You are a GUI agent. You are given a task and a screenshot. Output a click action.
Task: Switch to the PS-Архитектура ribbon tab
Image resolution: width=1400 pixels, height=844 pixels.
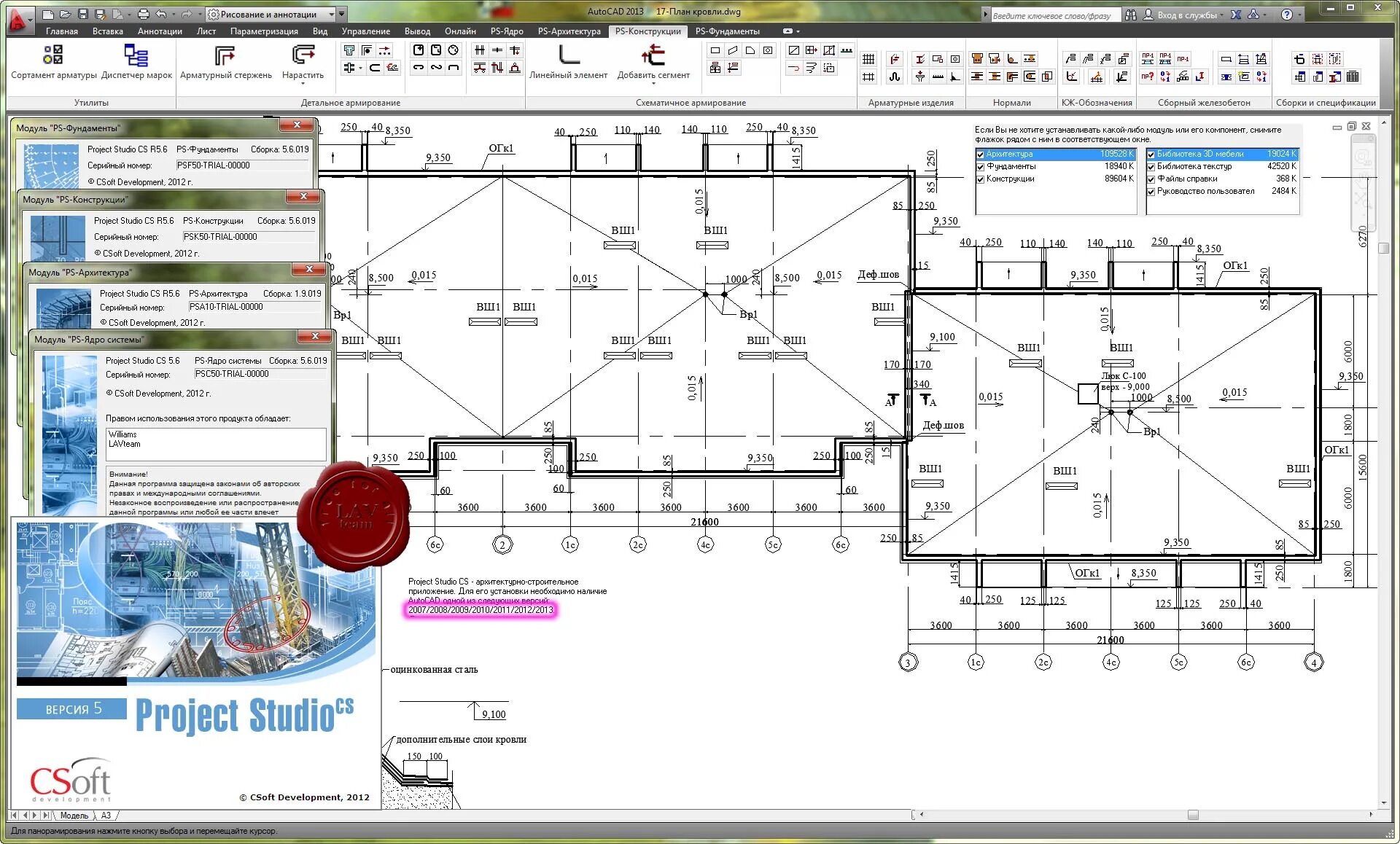[568, 31]
